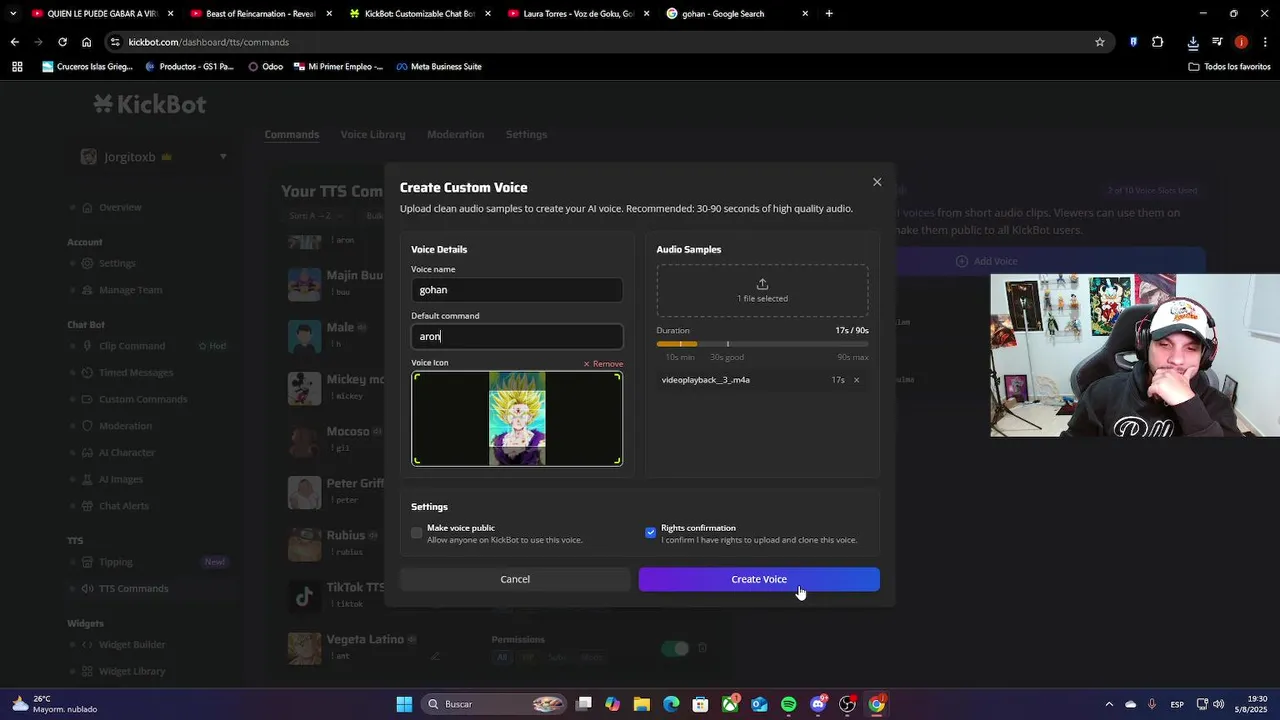Image resolution: width=1280 pixels, height=720 pixels.
Task: Click the audio upload icon
Action: 762,284
